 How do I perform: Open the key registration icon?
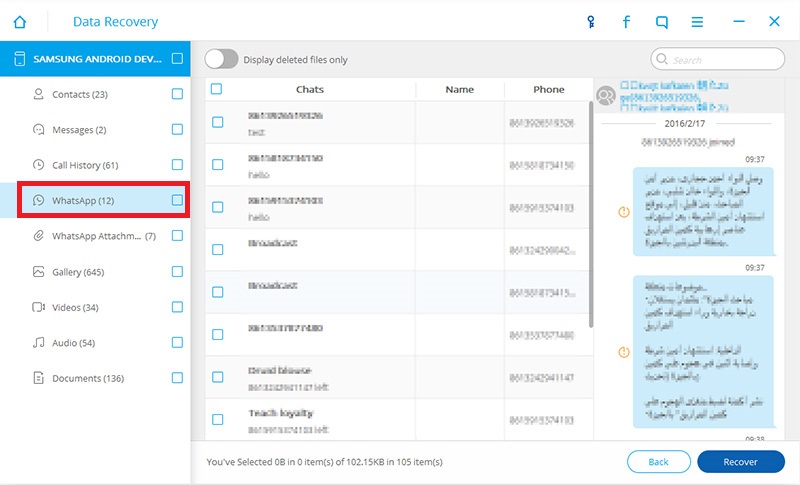pos(591,22)
